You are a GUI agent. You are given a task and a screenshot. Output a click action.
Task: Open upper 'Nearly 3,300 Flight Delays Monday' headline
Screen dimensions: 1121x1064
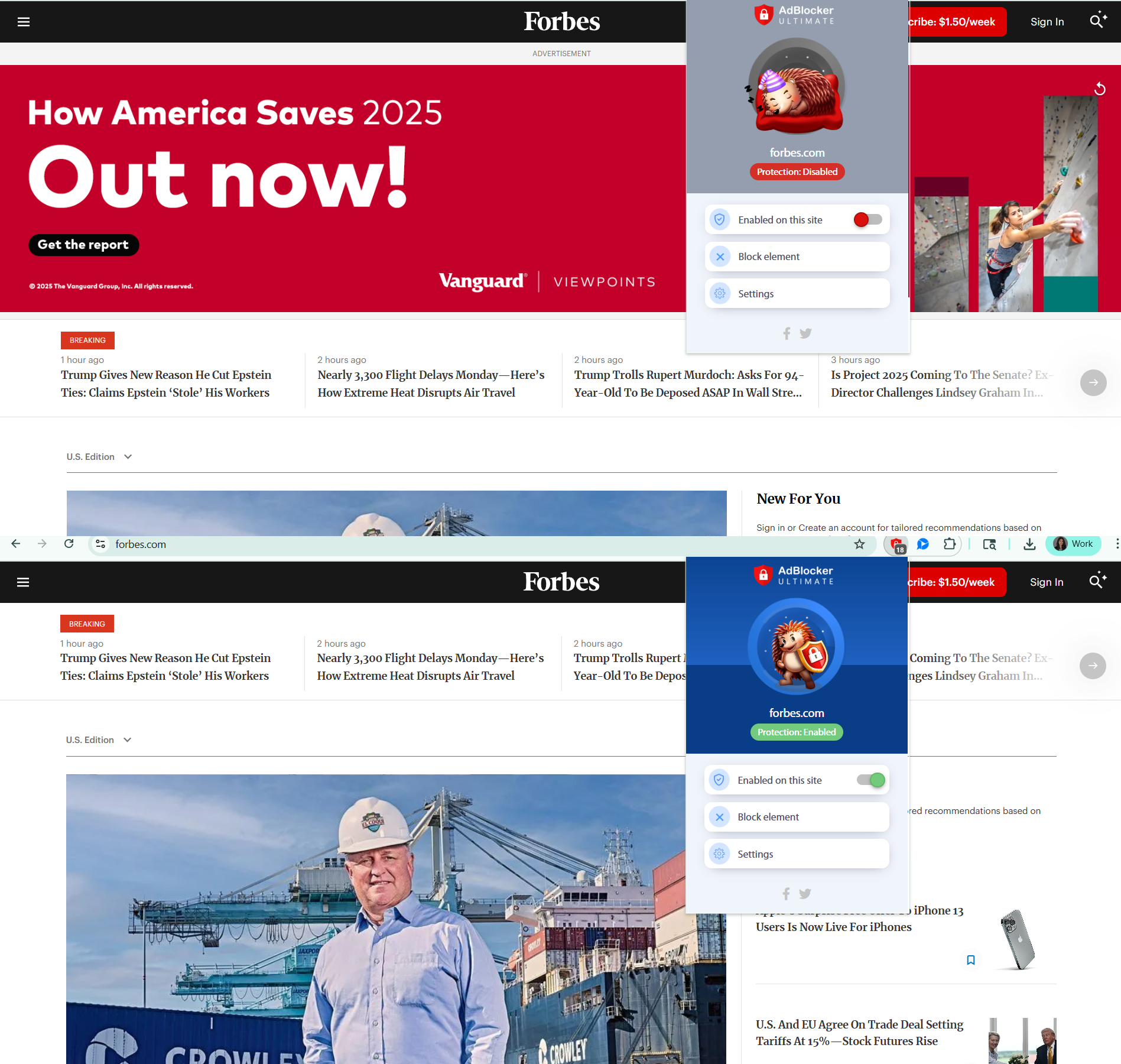(431, 384)
